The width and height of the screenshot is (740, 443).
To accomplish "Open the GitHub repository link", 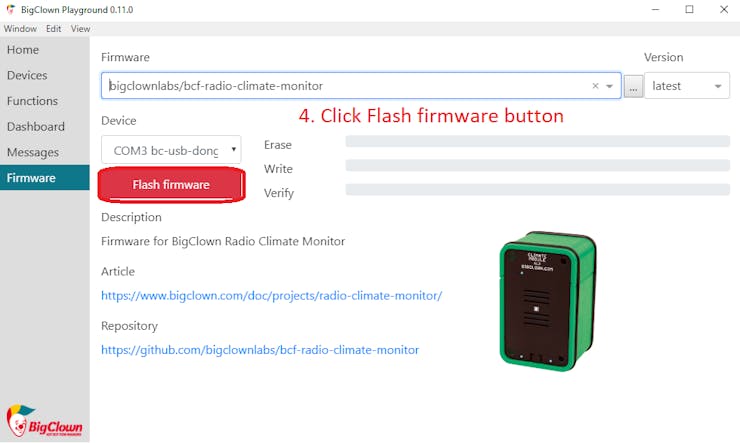I will [x=260, y=350].
